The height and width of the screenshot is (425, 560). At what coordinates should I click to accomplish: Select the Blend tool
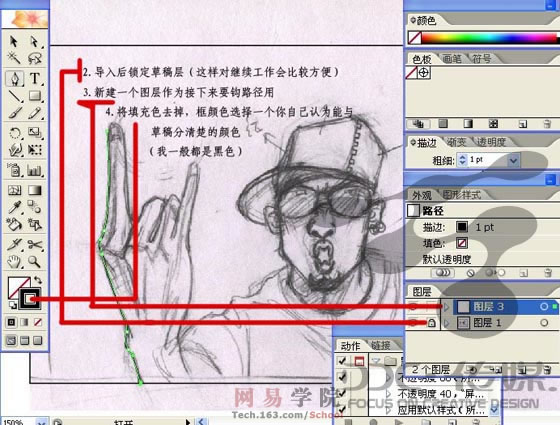point(35,207)
